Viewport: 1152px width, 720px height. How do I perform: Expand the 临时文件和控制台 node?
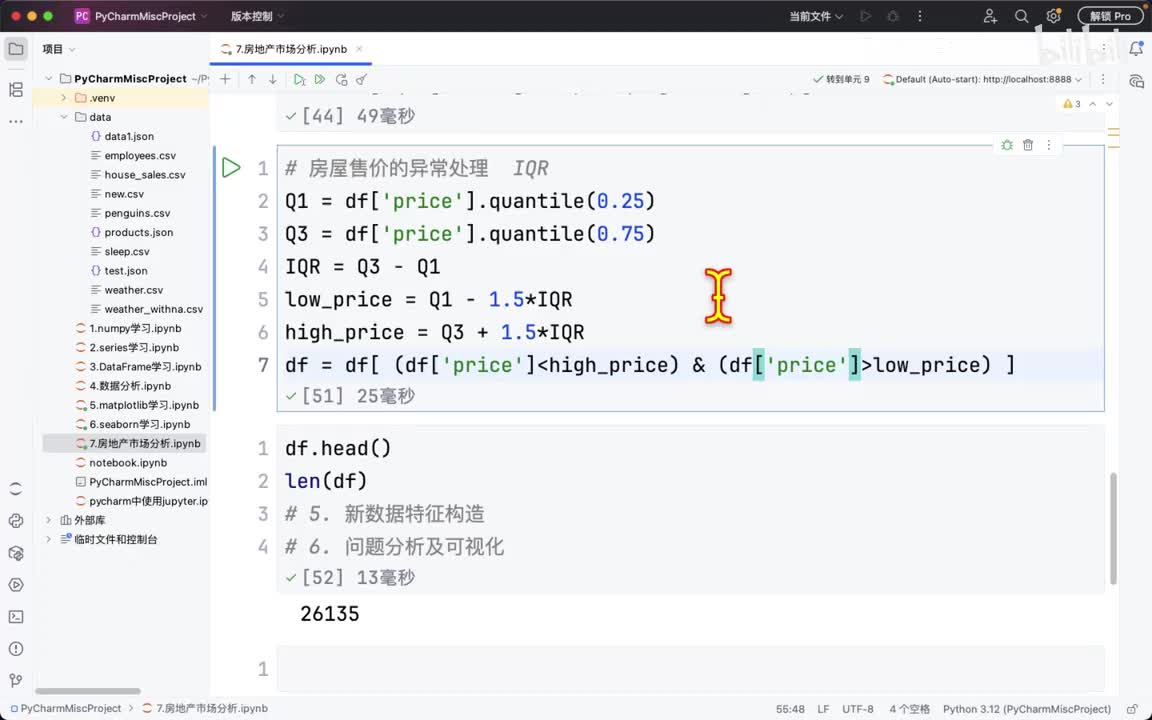point(48,539)
